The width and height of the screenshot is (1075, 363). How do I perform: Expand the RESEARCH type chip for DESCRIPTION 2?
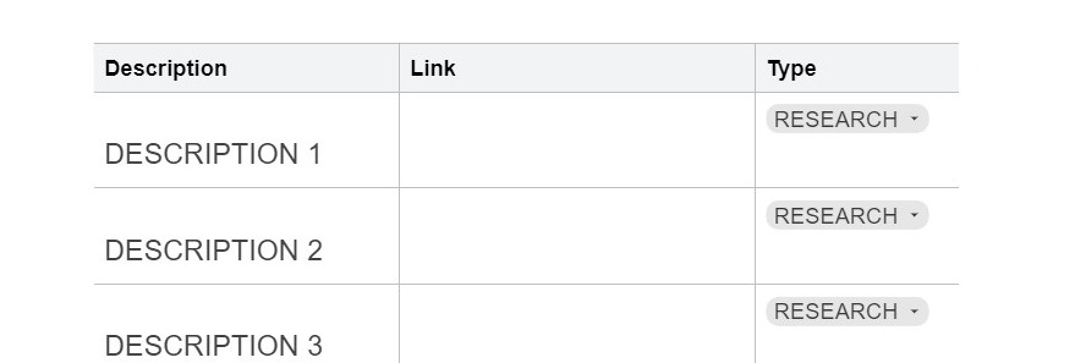coord(847,215)
